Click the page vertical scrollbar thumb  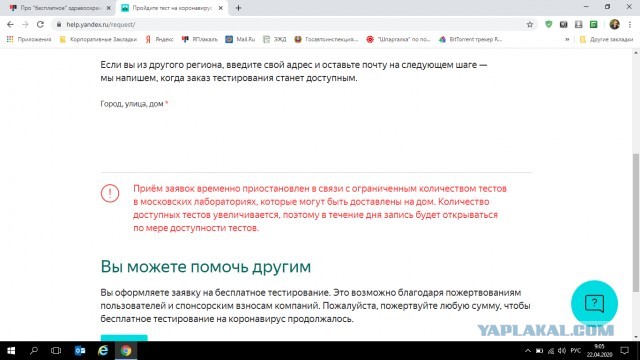tap(636, 222)
